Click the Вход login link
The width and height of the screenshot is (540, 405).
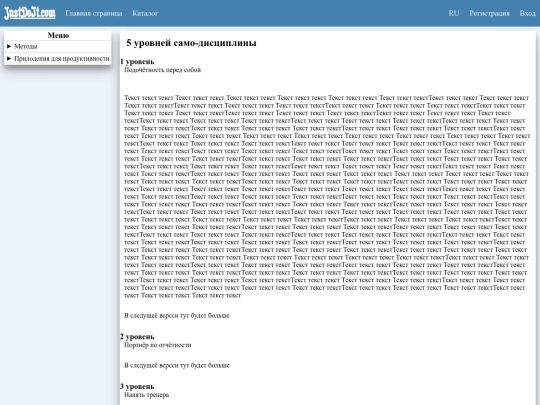527,13
